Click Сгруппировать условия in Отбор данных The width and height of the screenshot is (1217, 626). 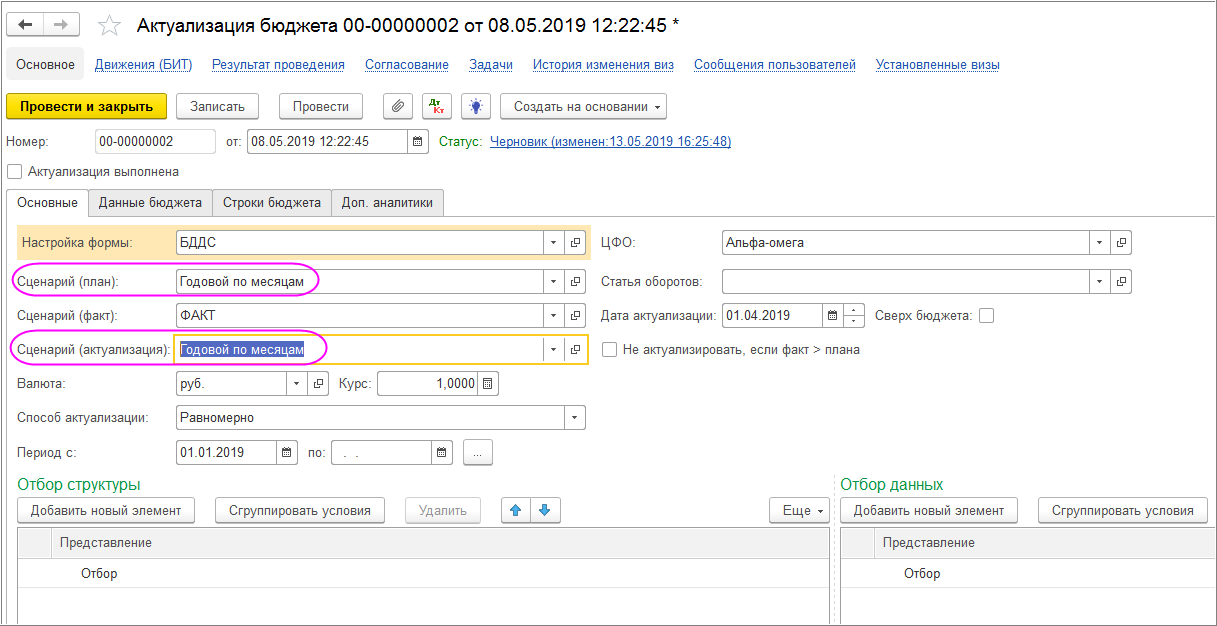1123,511
